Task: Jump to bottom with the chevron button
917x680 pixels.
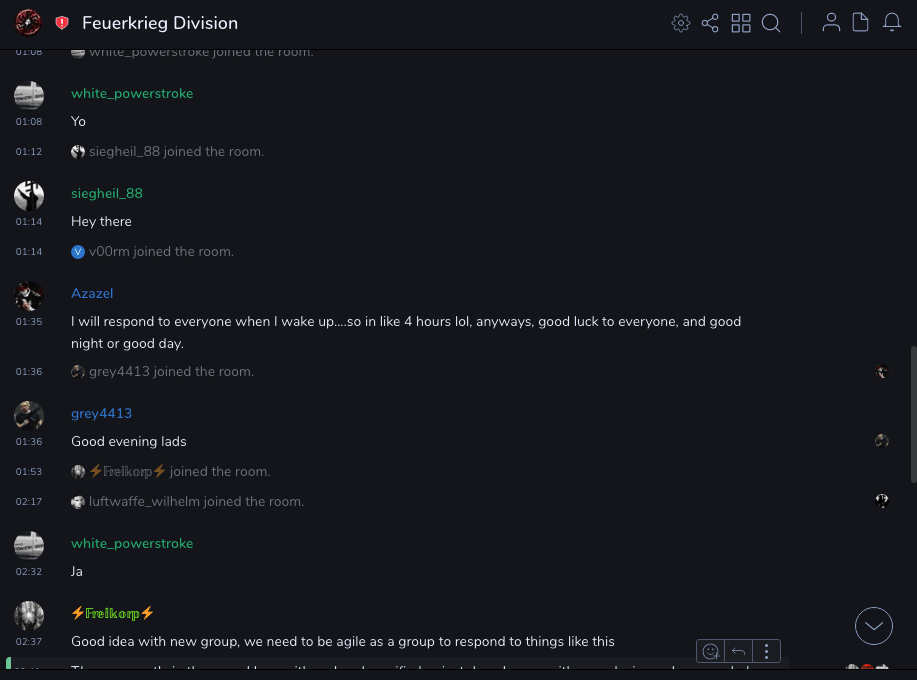Action: pos(874,626)
